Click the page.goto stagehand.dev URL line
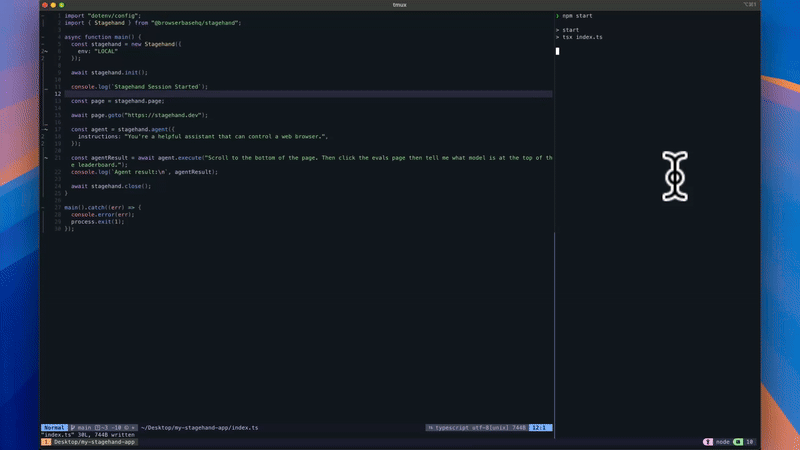 click(139, 115)
